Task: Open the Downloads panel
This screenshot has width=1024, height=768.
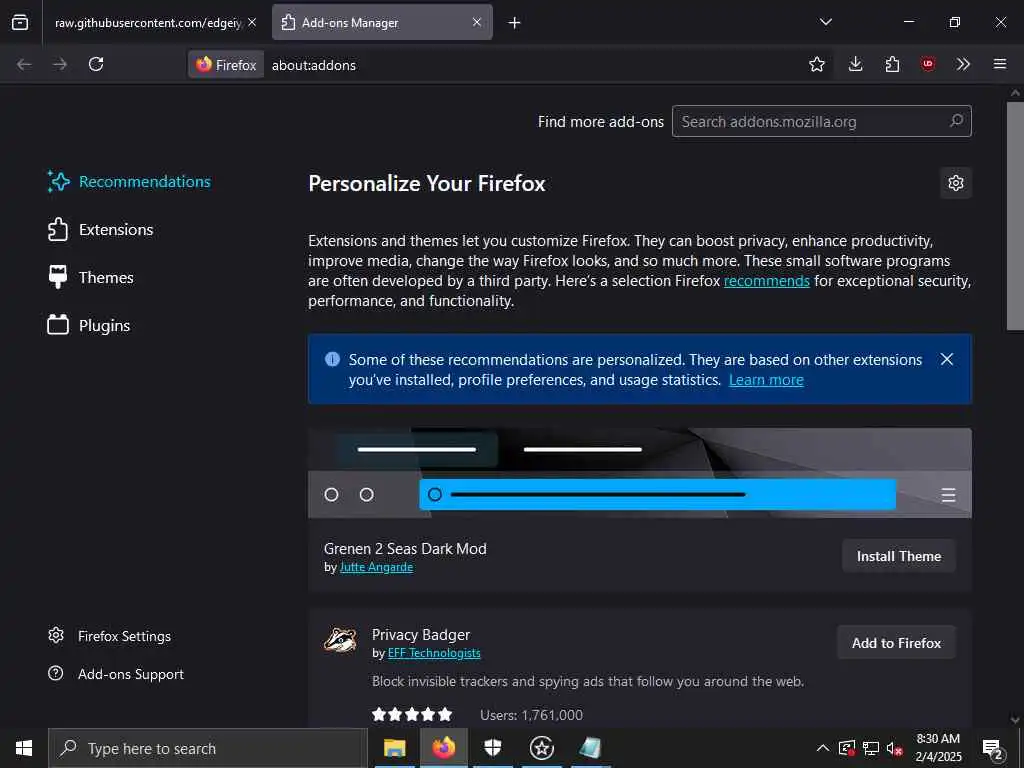Action: point(856,64)
